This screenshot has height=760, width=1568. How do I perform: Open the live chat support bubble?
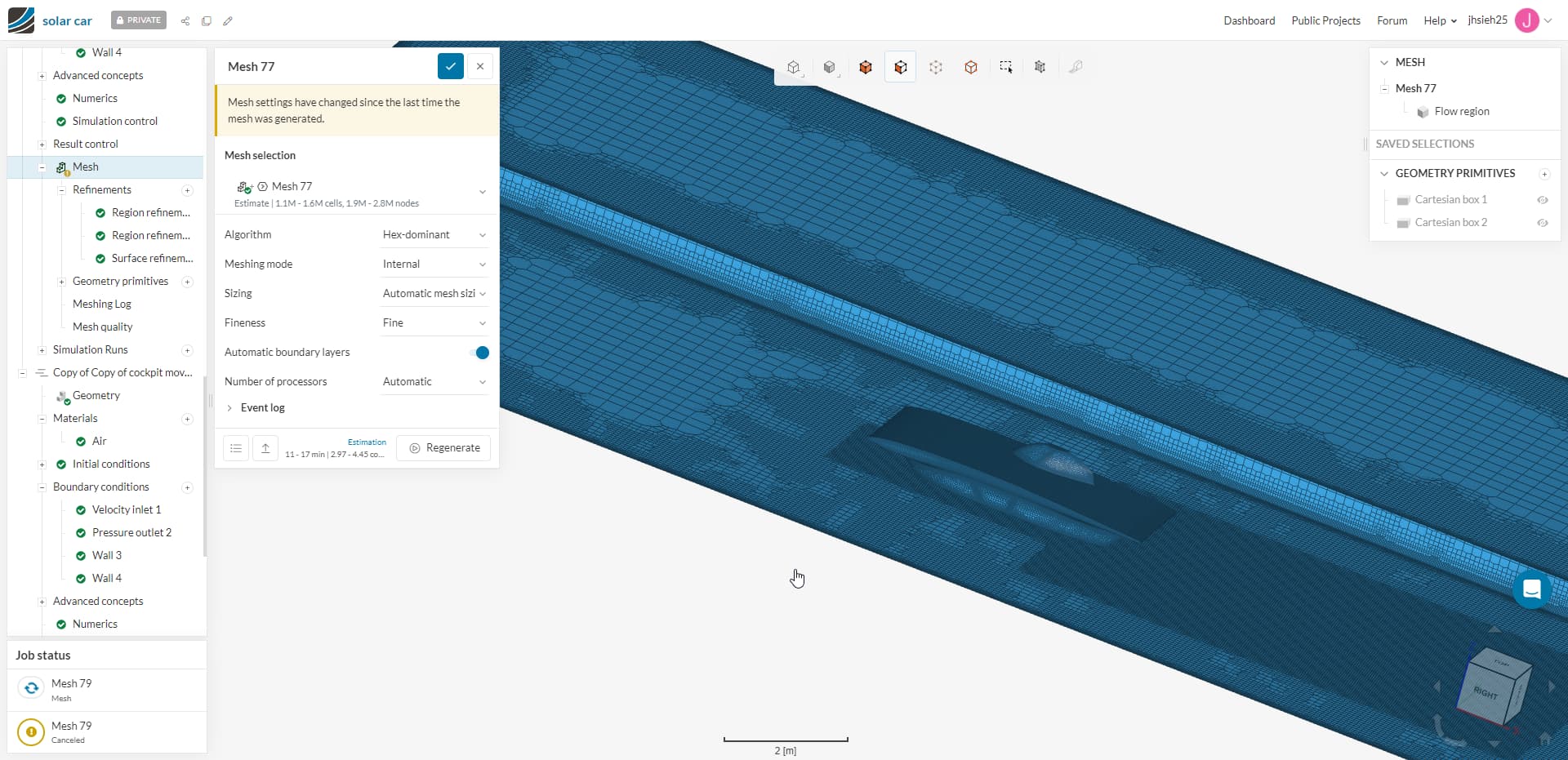click(x=1531, y=589)
